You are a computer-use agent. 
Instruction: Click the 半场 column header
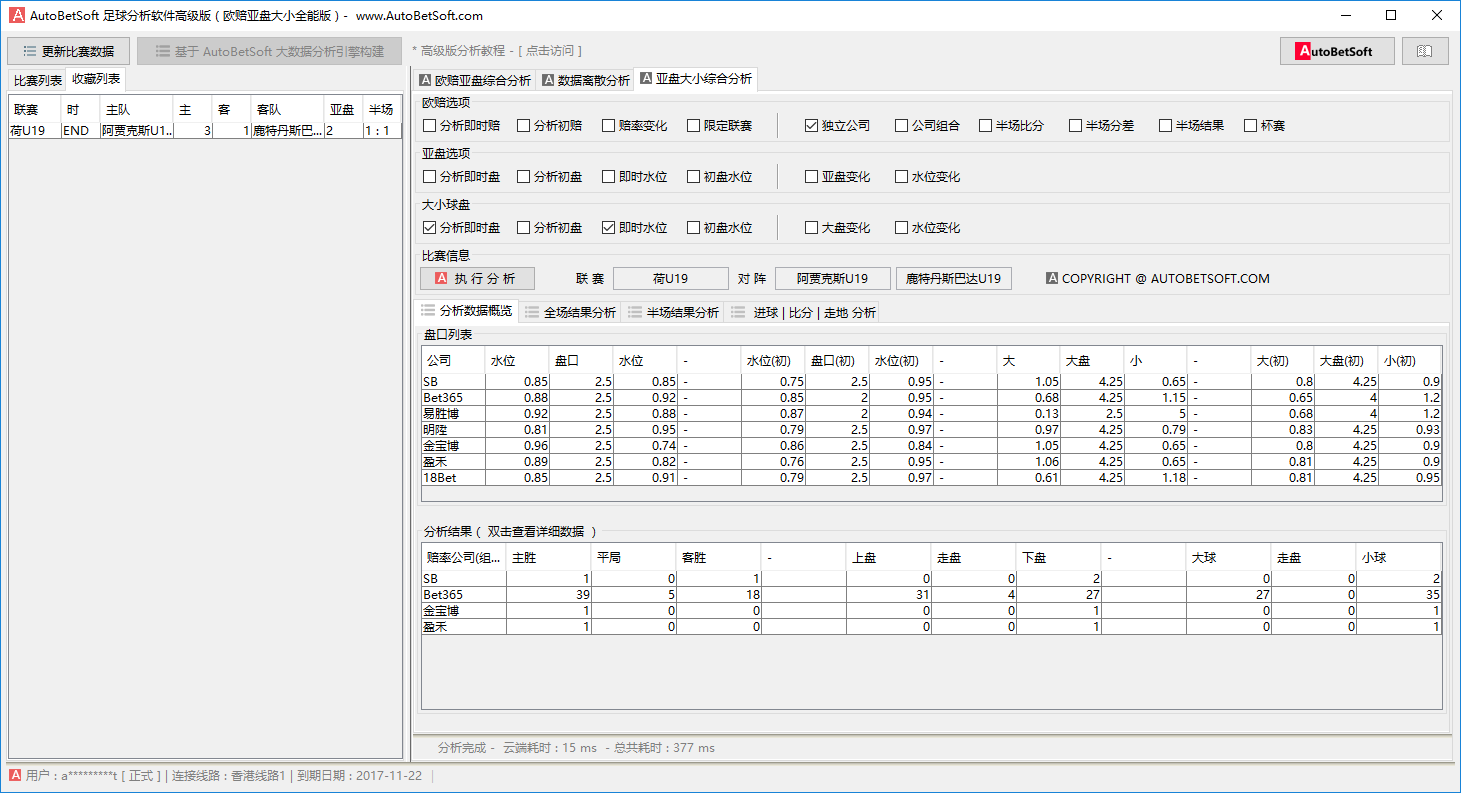382,110
